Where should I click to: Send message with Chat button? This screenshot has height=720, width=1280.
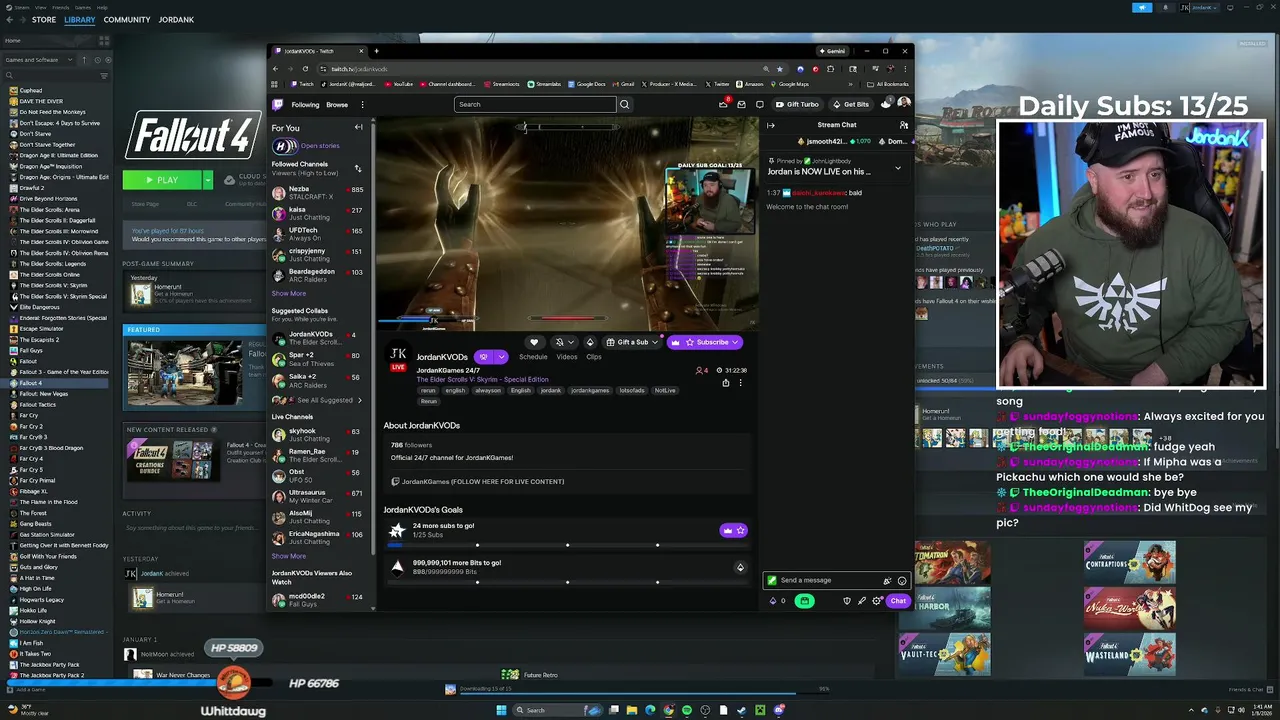point(898,601)
